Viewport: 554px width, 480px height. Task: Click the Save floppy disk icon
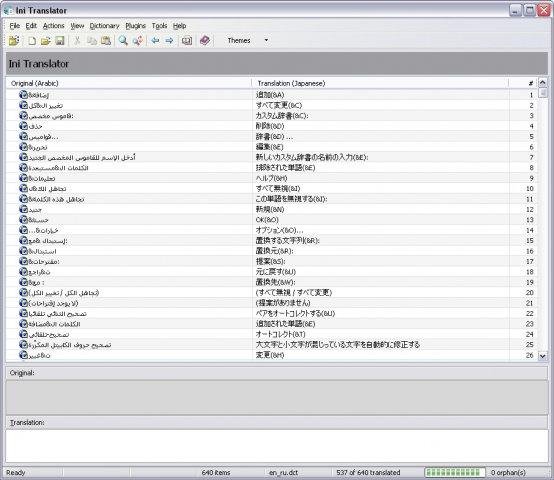pyautogui.click(x=60, y=41)
